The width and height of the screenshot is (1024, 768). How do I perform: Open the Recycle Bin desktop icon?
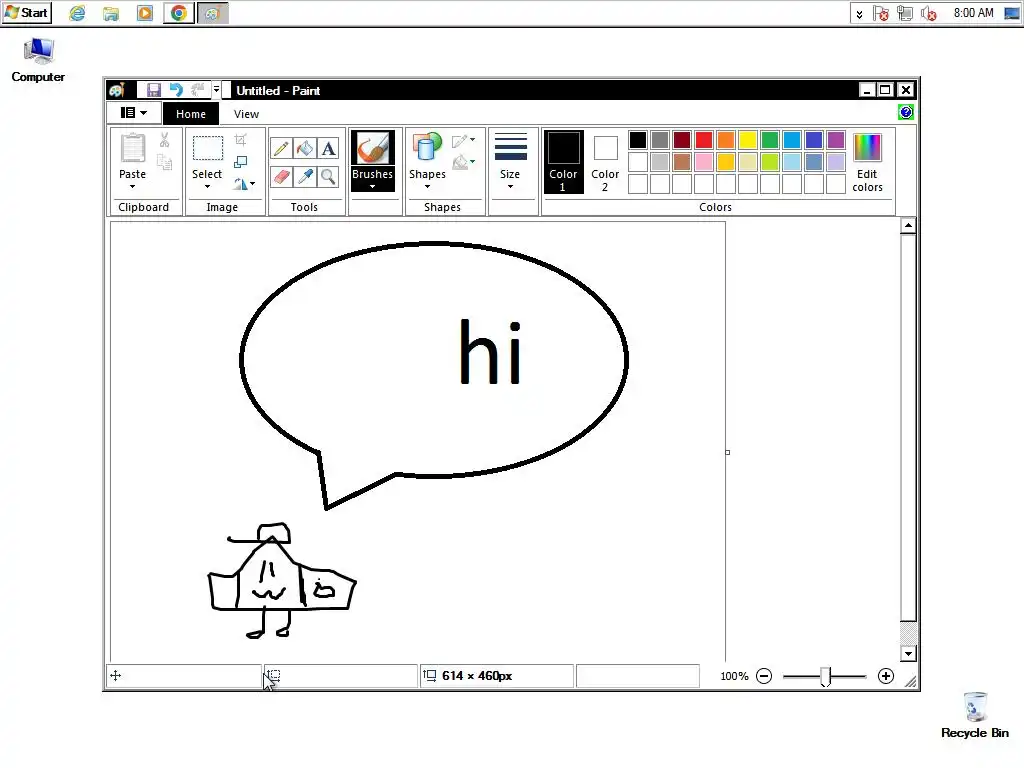975,716
